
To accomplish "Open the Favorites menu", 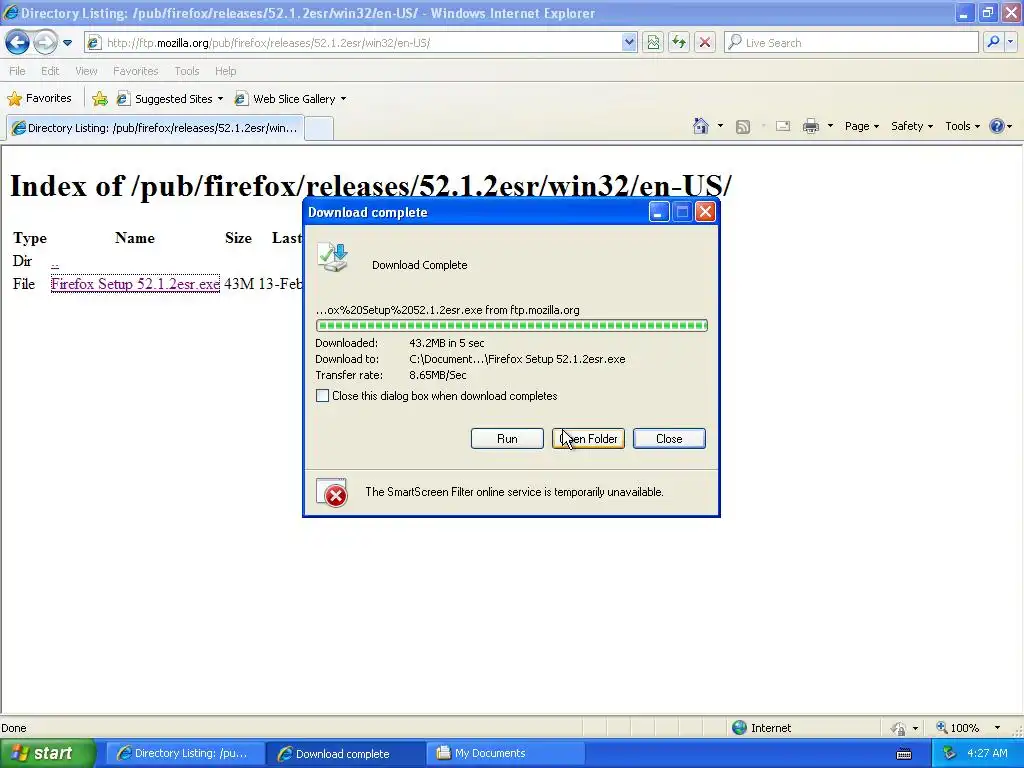I will click(x=135, y=71).
